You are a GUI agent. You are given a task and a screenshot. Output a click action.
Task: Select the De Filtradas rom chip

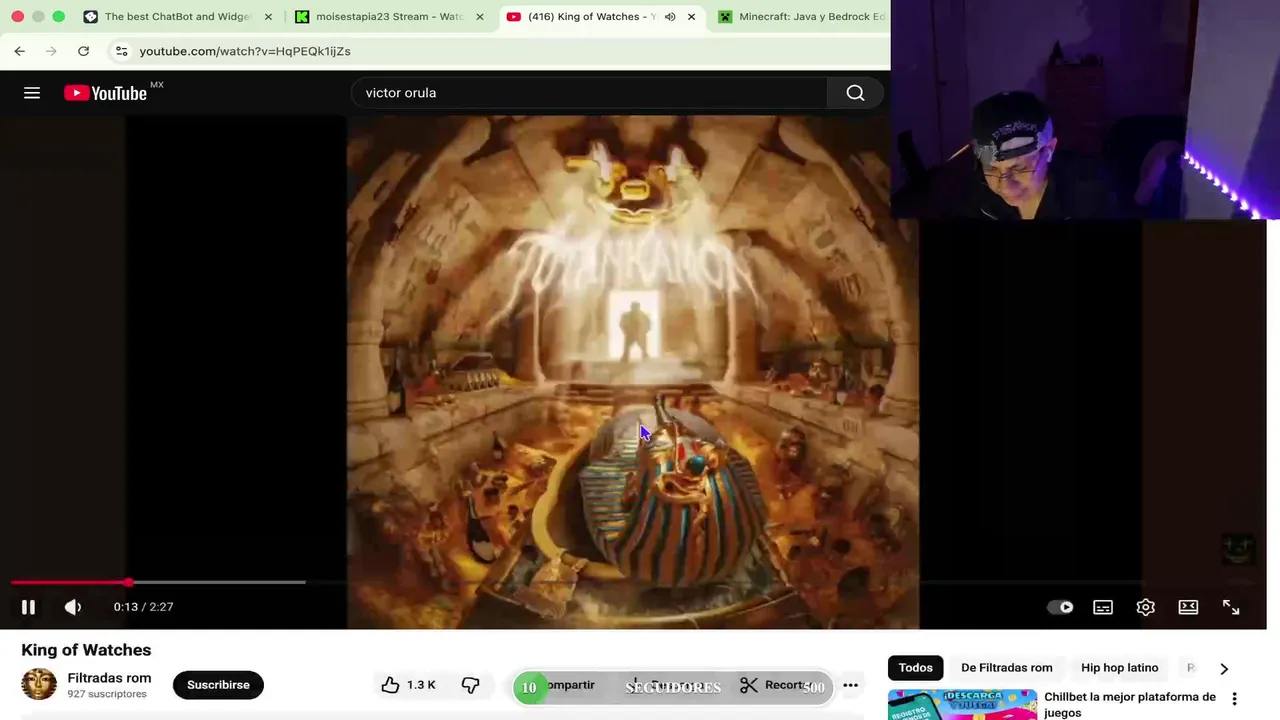(x=1007, y=668)
